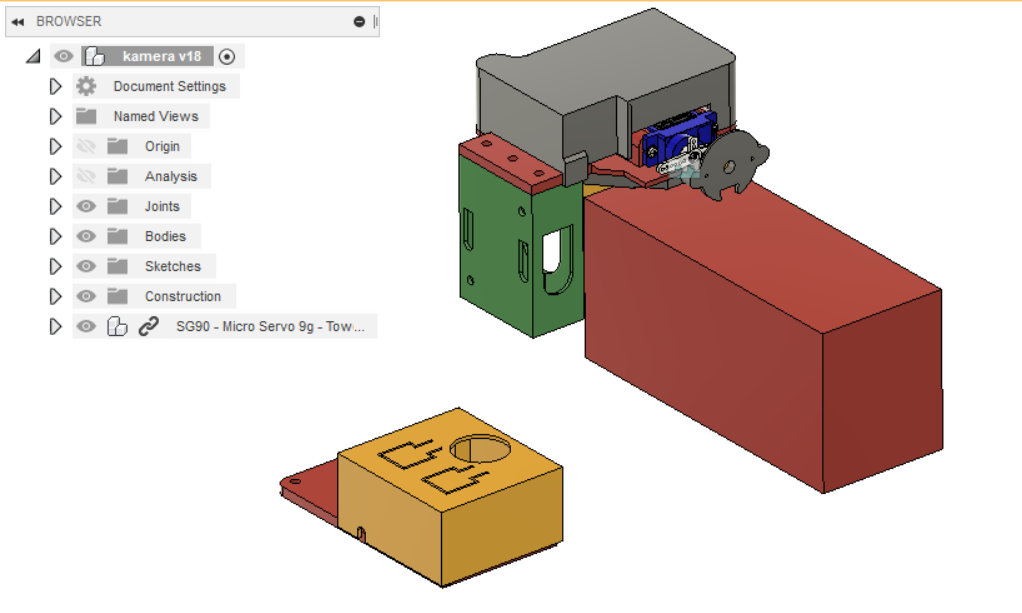Hide the Joints folder
This screenshot has width=1022, height=613.
tap(86, 206)
